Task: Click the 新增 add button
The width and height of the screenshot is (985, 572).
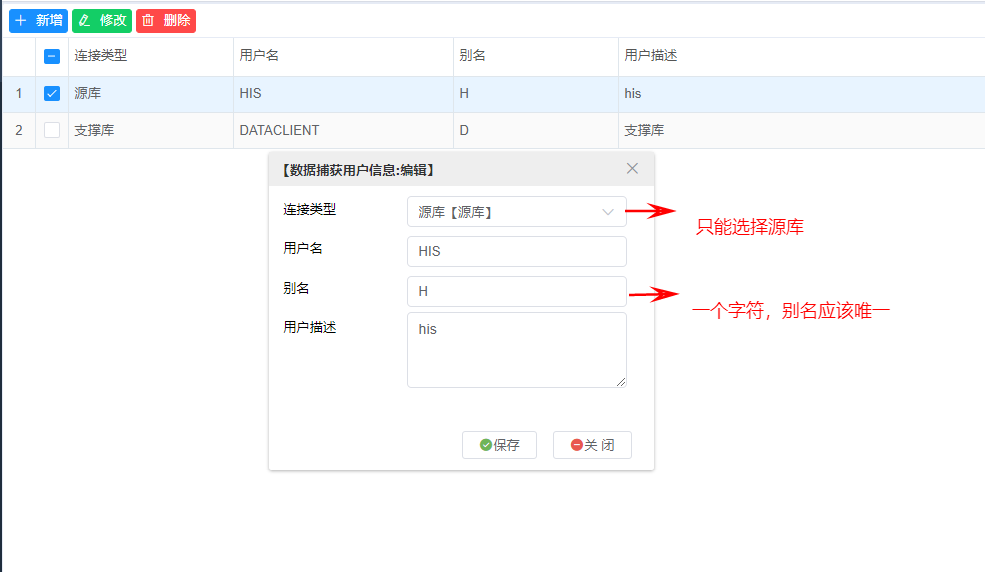Action: [38, 21]
